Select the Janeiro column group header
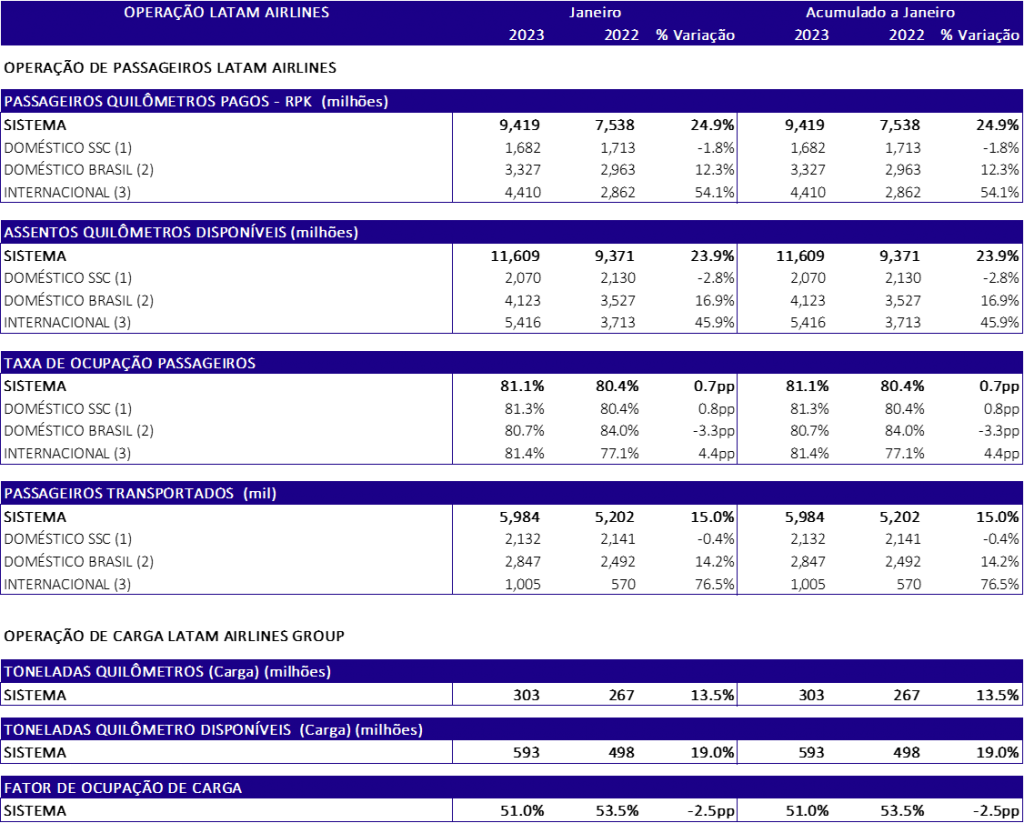1024x823 pixels. click(595, 13)
